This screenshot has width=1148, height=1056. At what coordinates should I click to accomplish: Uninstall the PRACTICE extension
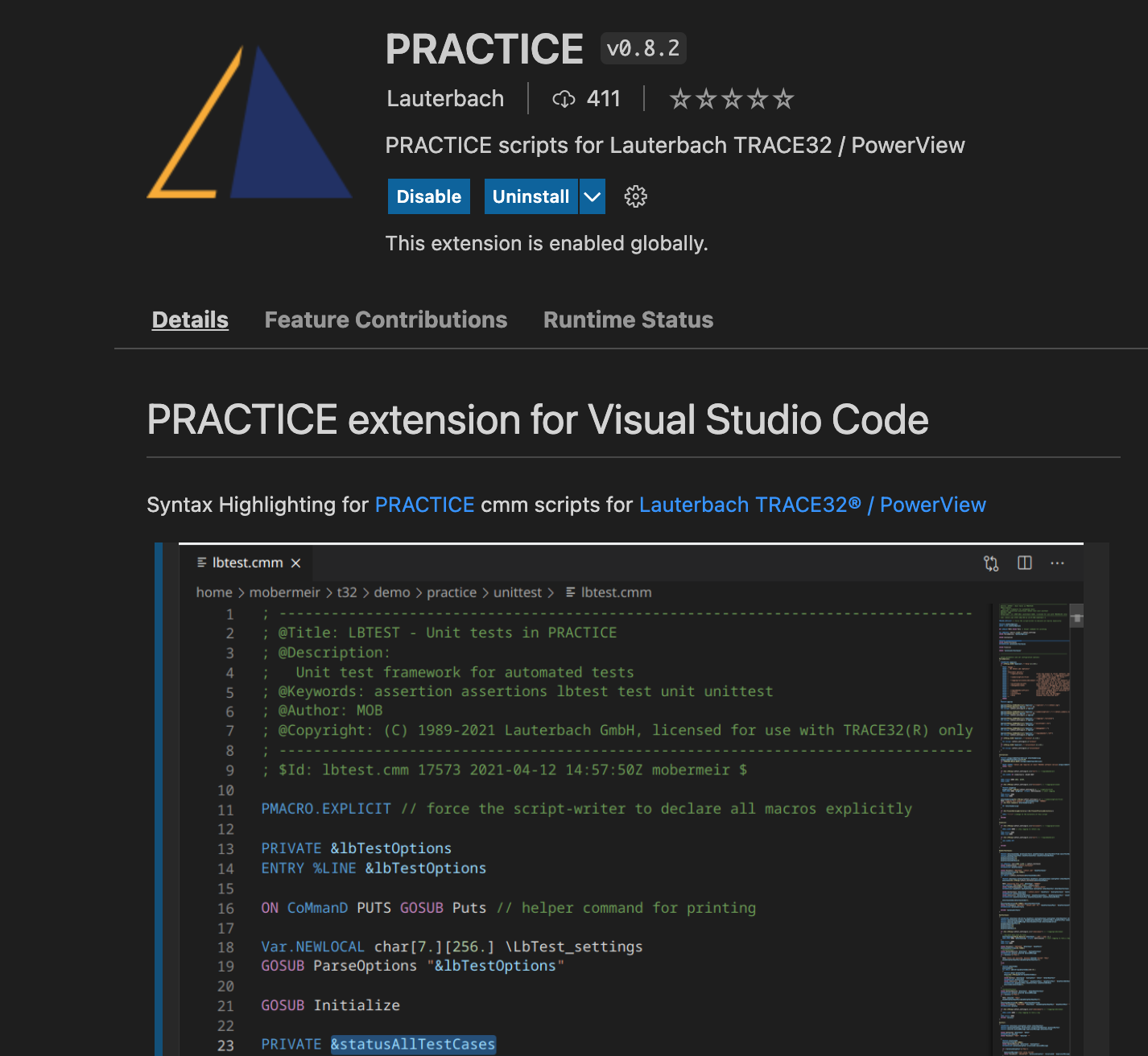(531, 196)
